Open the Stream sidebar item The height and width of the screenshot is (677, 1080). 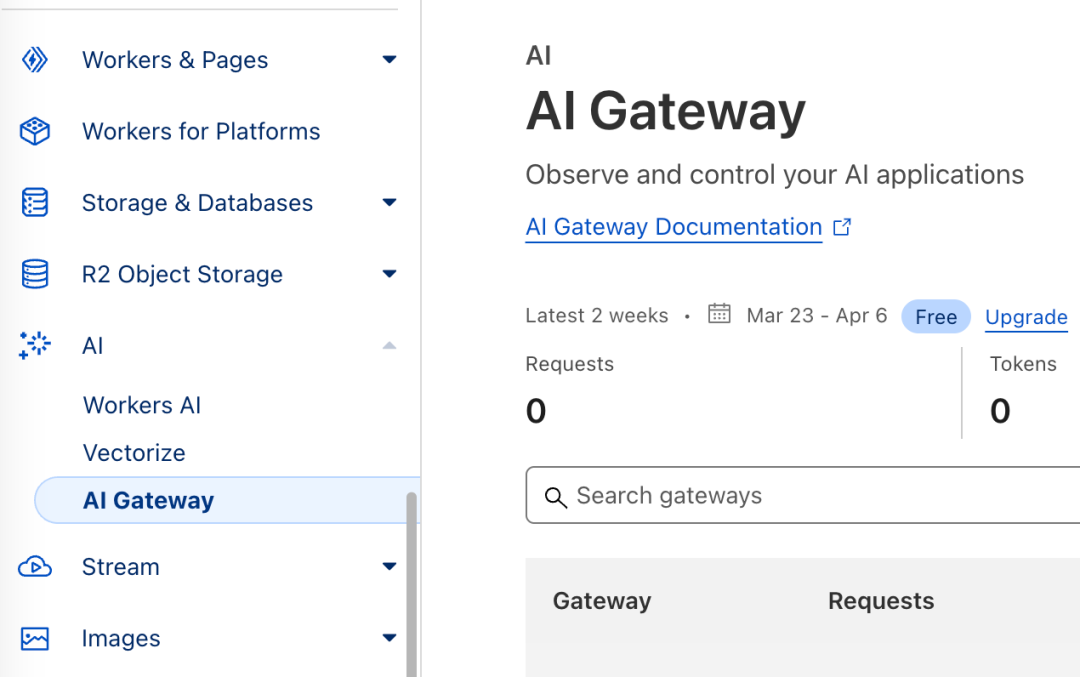[x=121, y=567]
